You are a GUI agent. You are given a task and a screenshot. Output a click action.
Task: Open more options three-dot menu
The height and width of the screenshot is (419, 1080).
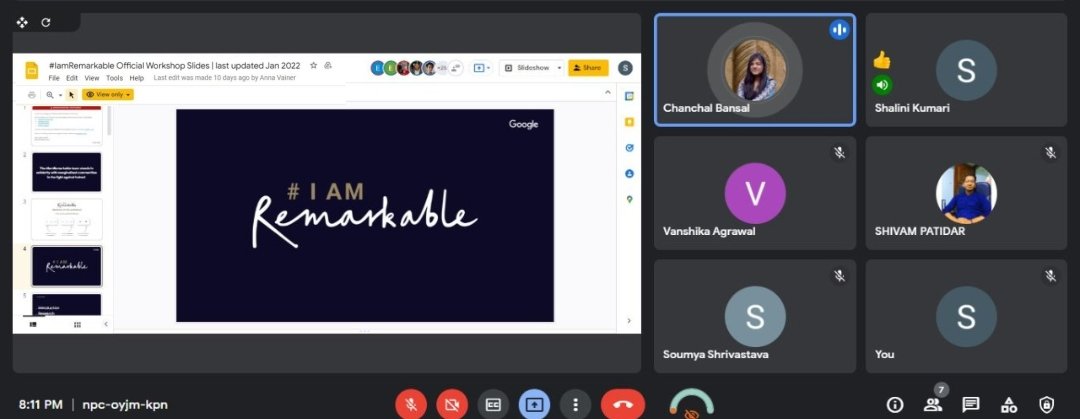tap(575, 405)
